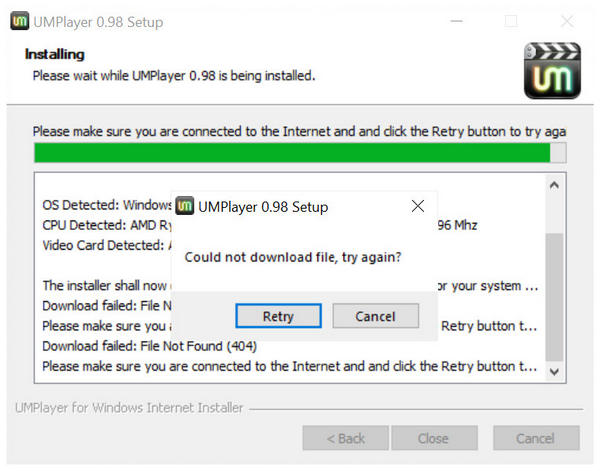Screen dimensions: 600x471
Task: Select the 'Video Card Detected' log line
Action: (107, 245)
